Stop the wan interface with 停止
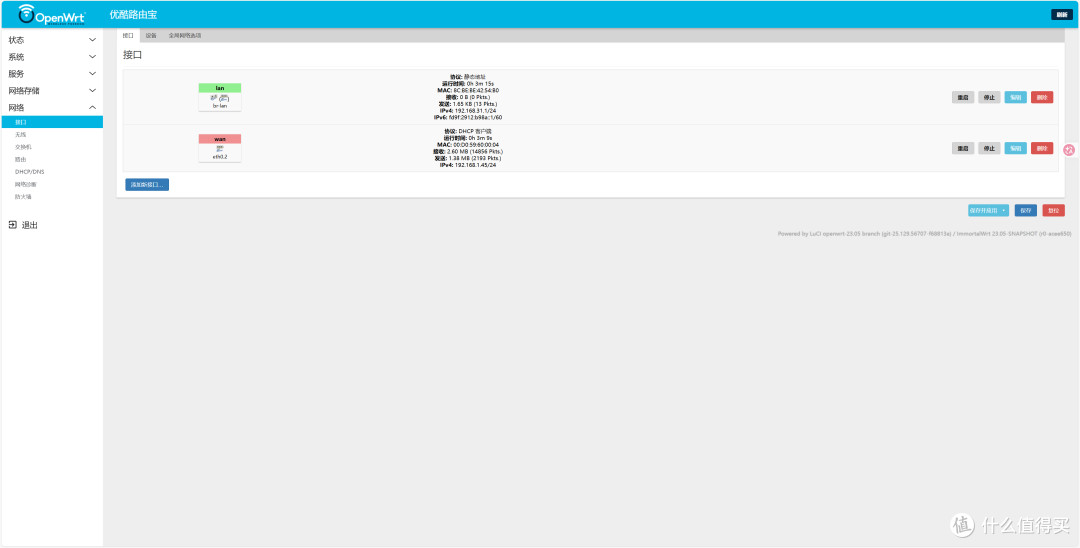This screenshot has height=548, width=1080. [x=989, y=148]
